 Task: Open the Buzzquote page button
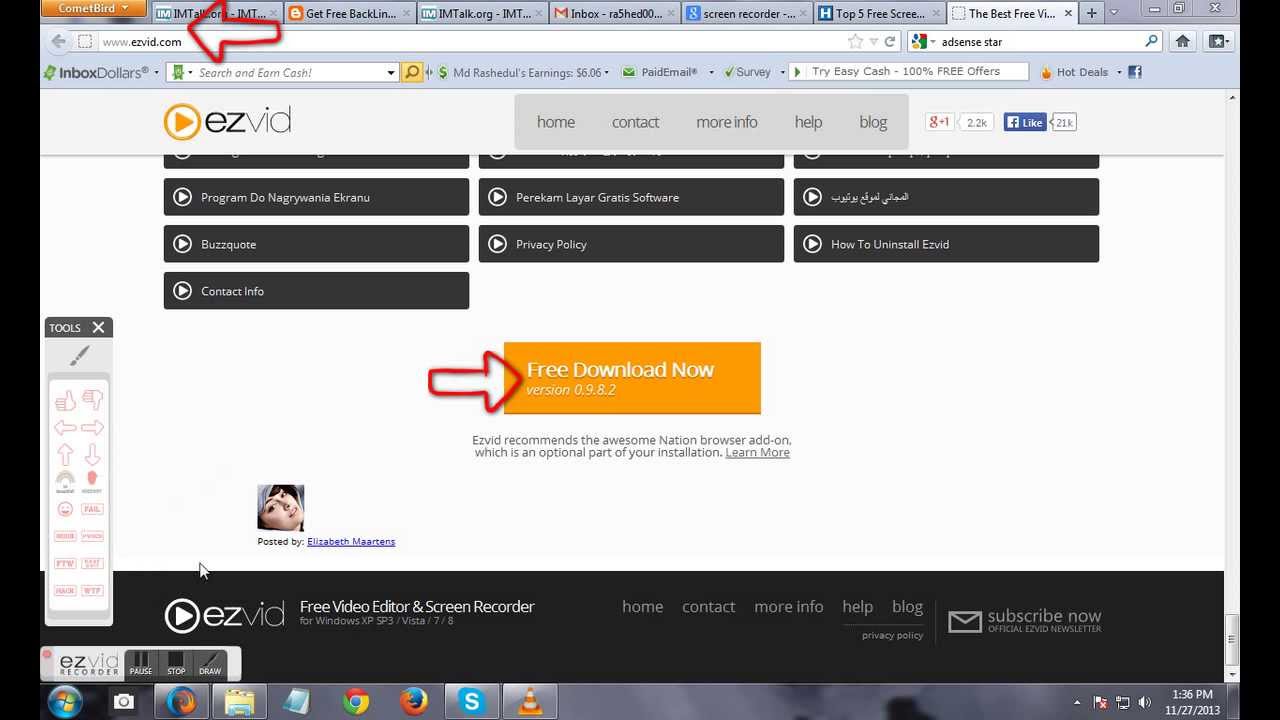[316, 244]
